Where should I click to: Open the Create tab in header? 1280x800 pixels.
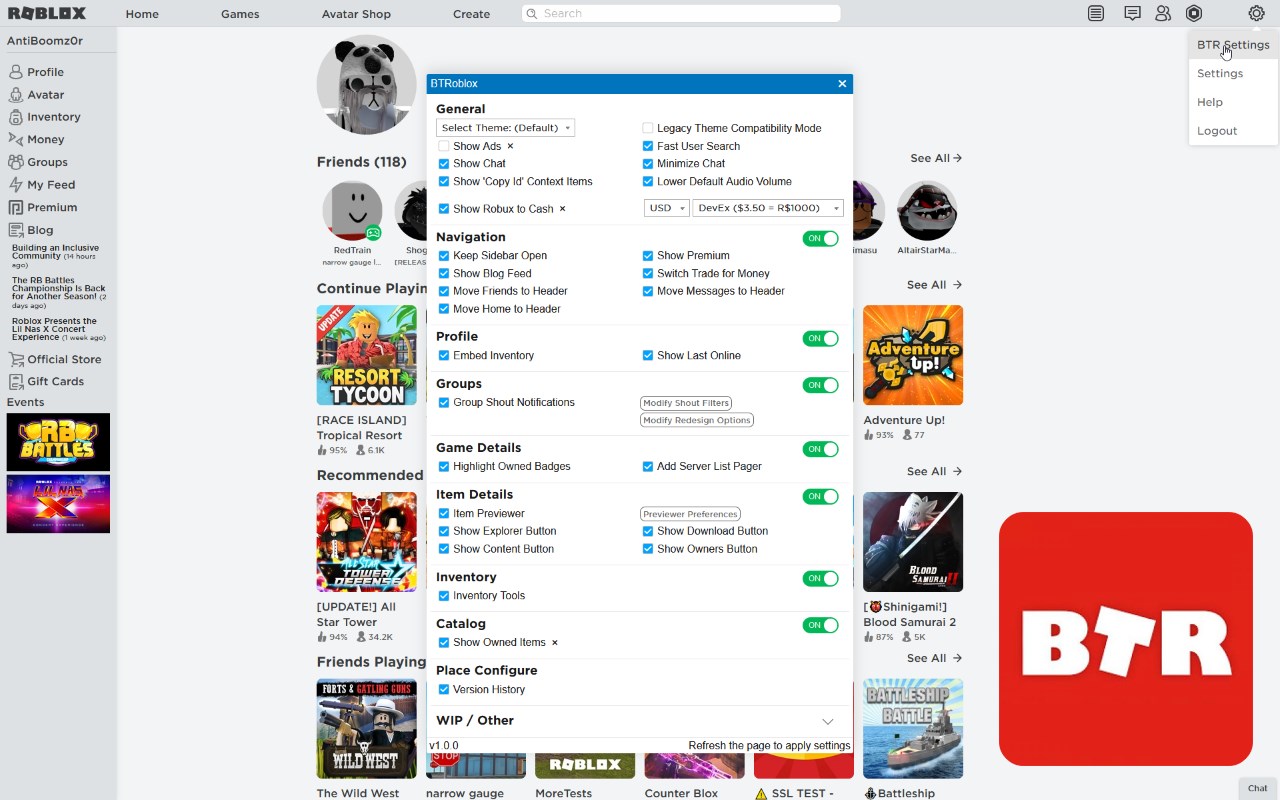471,14
